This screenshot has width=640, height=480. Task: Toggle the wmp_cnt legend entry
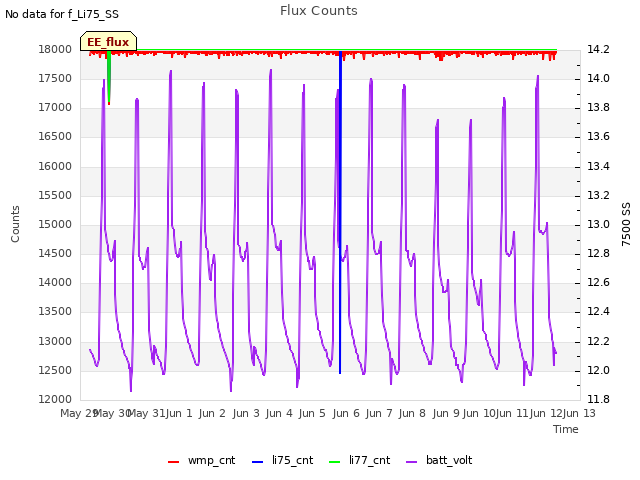tap(202, 460)
